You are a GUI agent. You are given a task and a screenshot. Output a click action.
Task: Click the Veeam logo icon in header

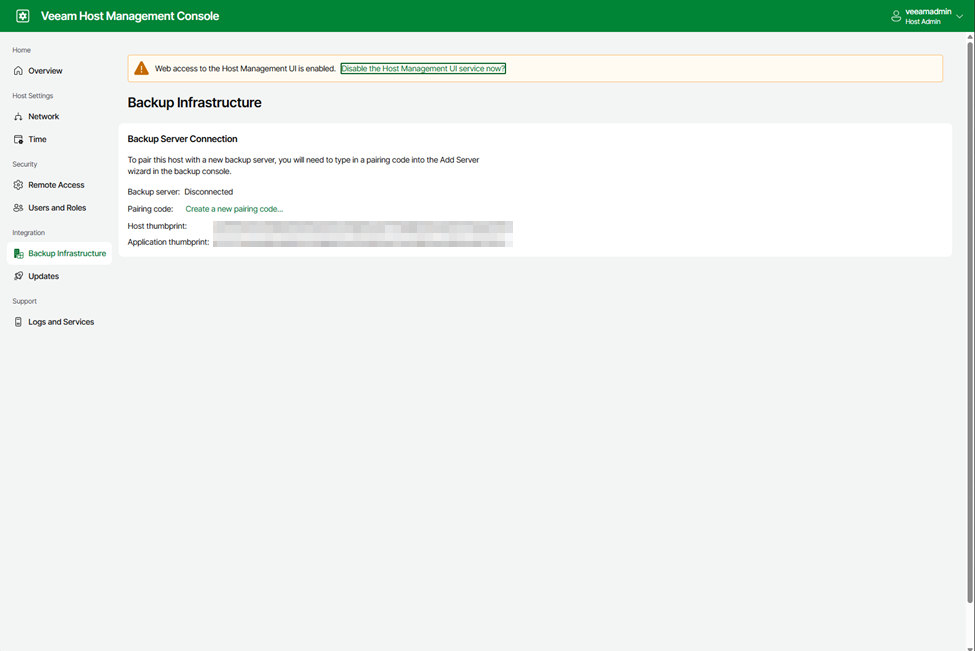(x=23, y=16)
